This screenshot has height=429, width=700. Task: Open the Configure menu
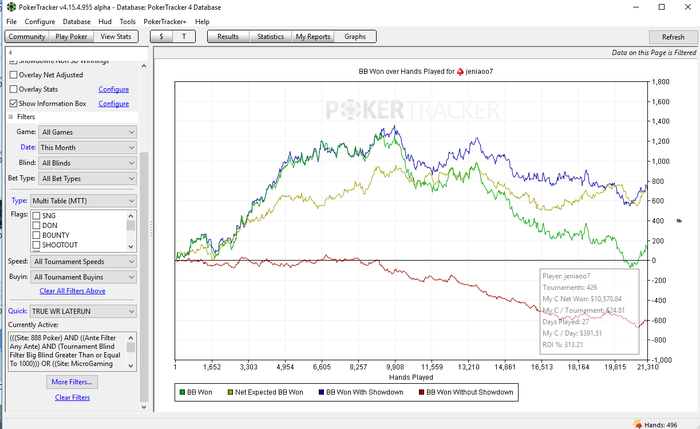[x=40, y=21]
